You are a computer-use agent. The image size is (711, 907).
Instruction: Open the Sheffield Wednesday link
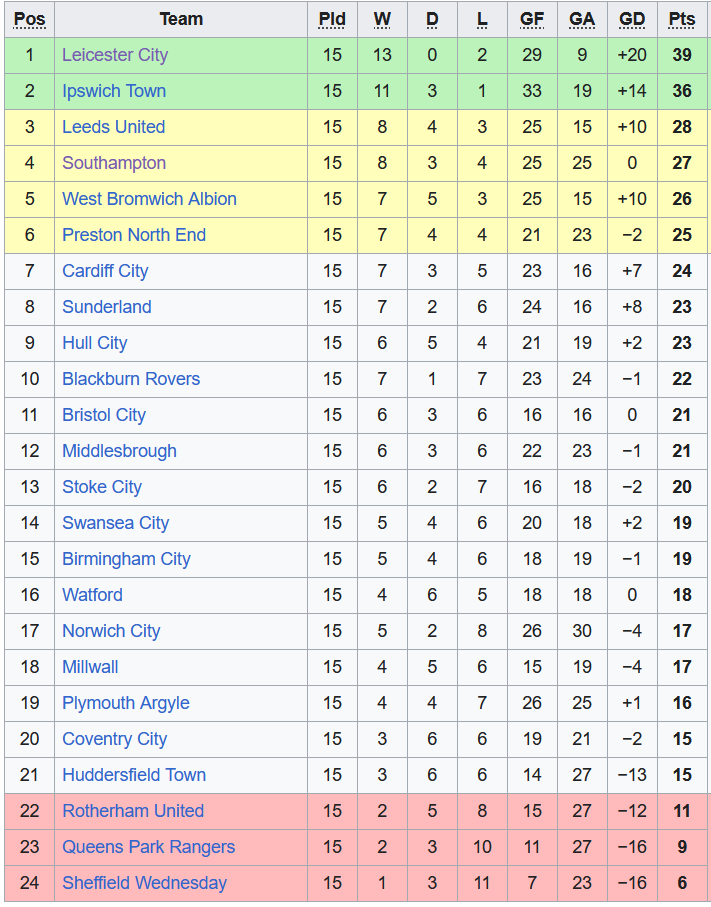tap(144, 883)
